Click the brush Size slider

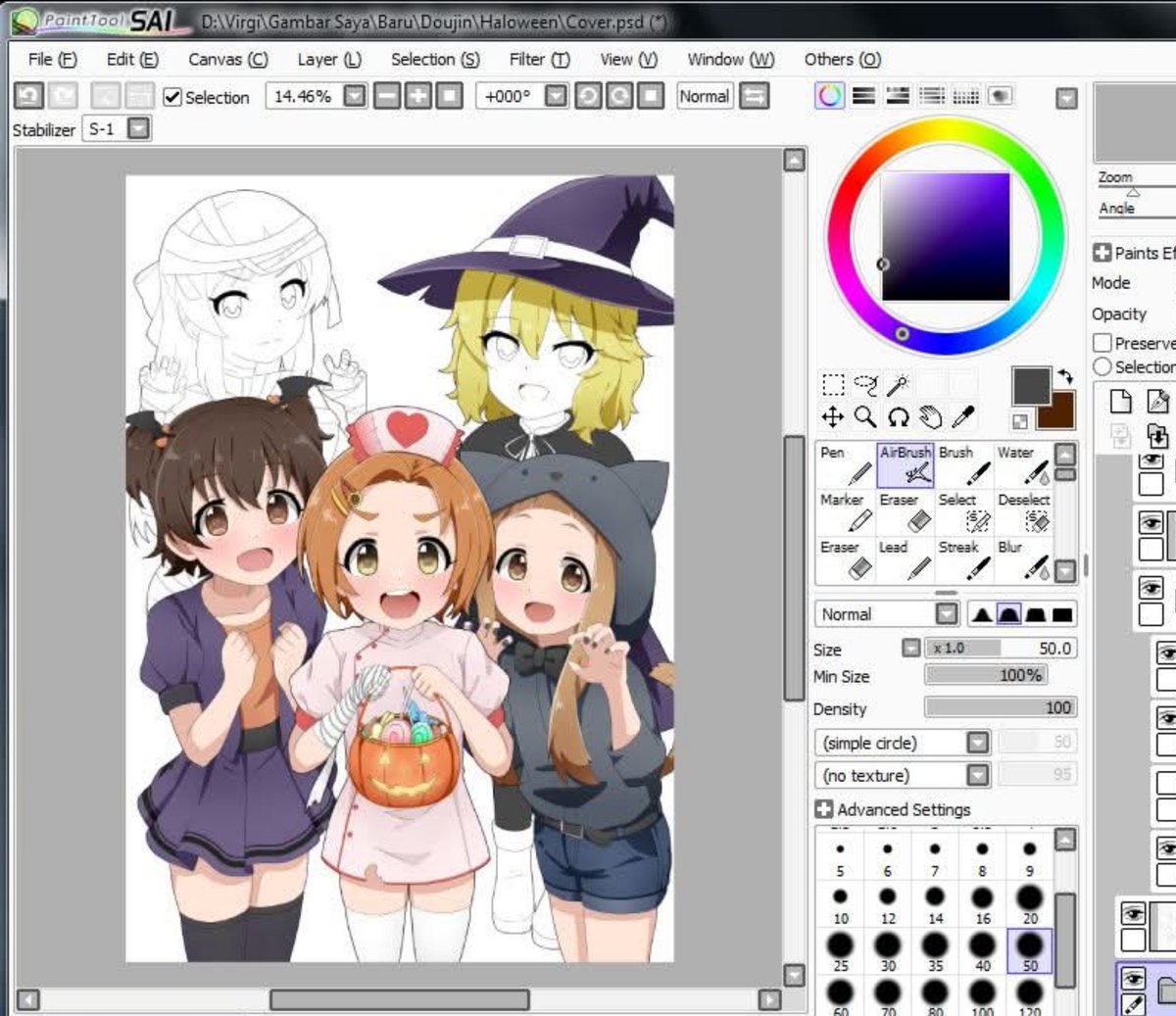pyautogui.click(x=1001, y=649)
